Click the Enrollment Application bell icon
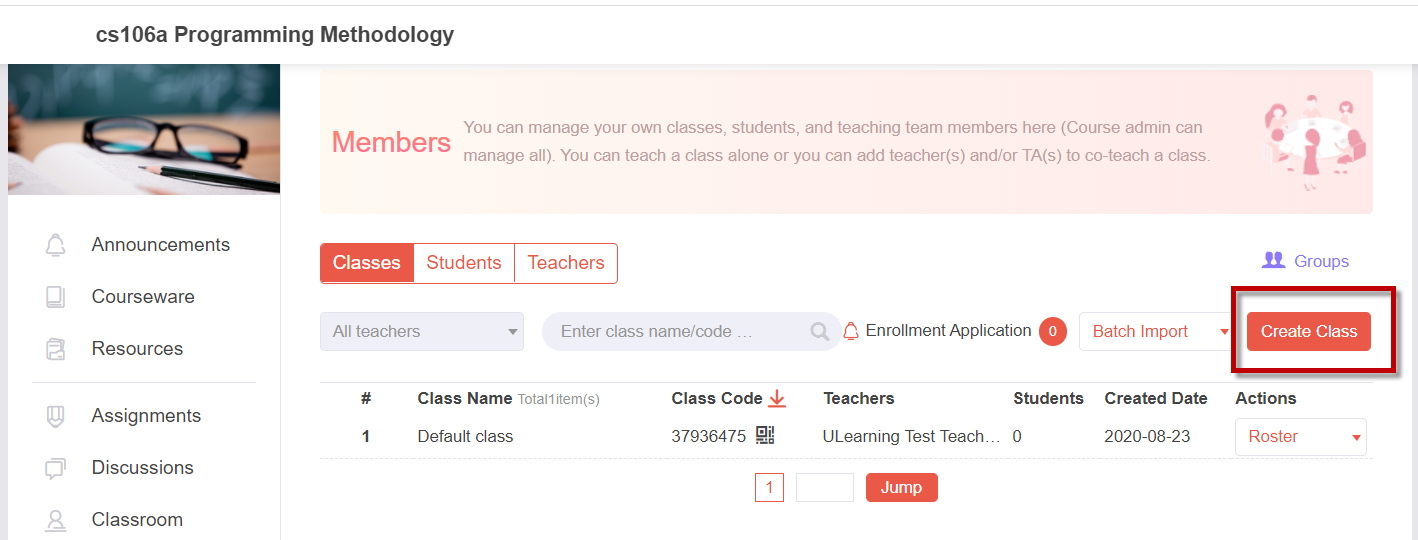This screenshot has width=1418, height=540. point(851,331)
